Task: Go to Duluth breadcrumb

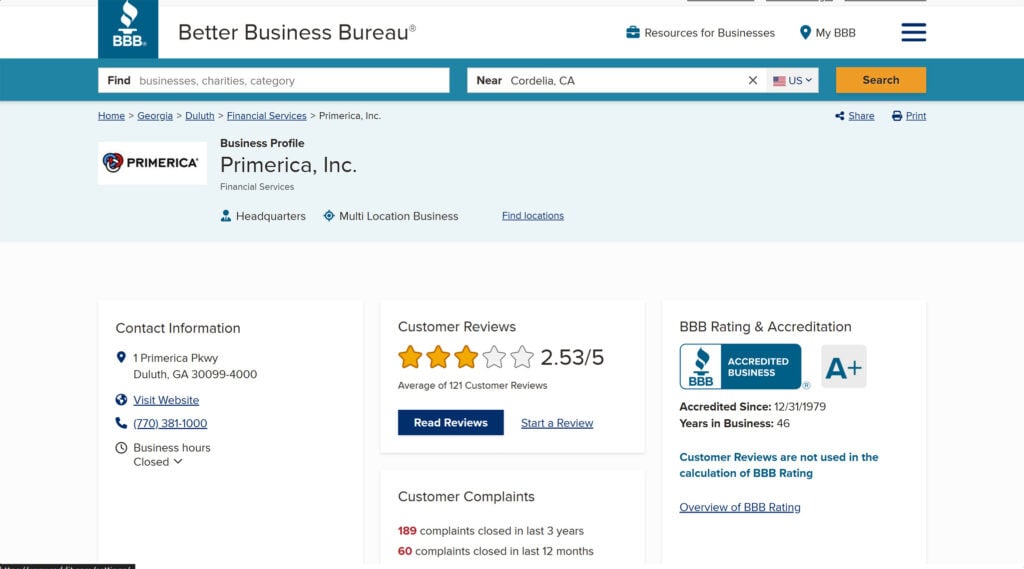Action: (x=199, y=116)
